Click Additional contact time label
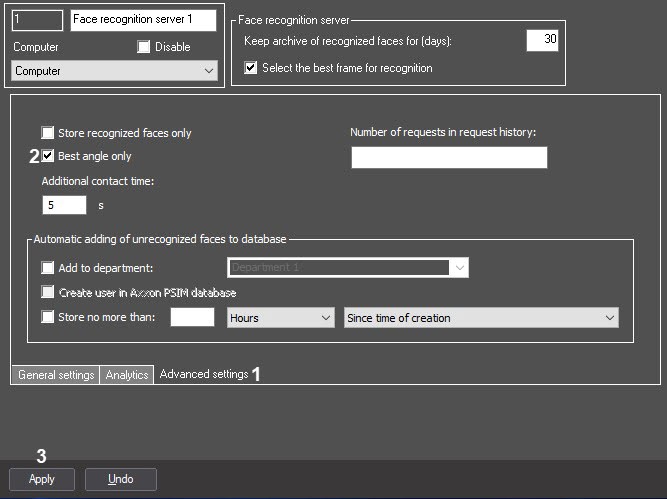The image size is (667, 499). (x=98, y=181)
